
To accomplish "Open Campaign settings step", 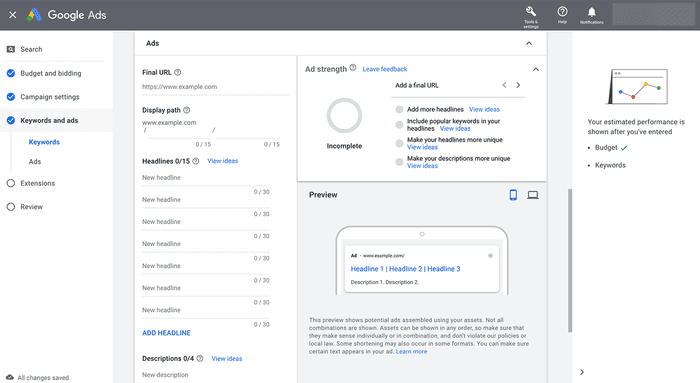I will click(x=50, y=97).
